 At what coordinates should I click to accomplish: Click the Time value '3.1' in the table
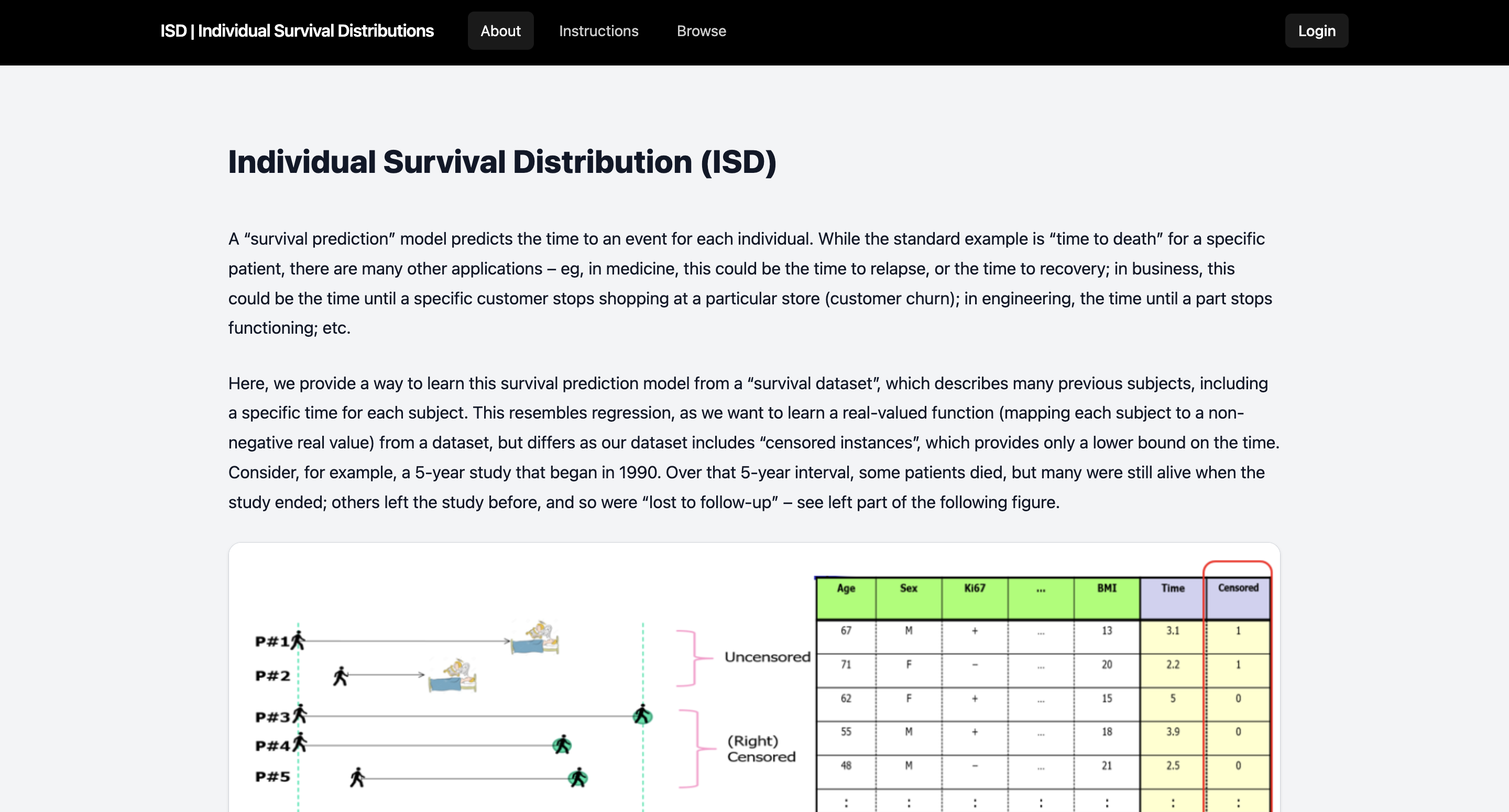[1173, 630]
